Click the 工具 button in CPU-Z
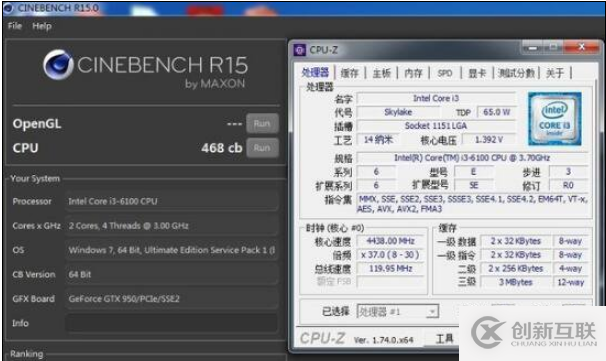The image size is (606, 361). click(x=444, y=339)
